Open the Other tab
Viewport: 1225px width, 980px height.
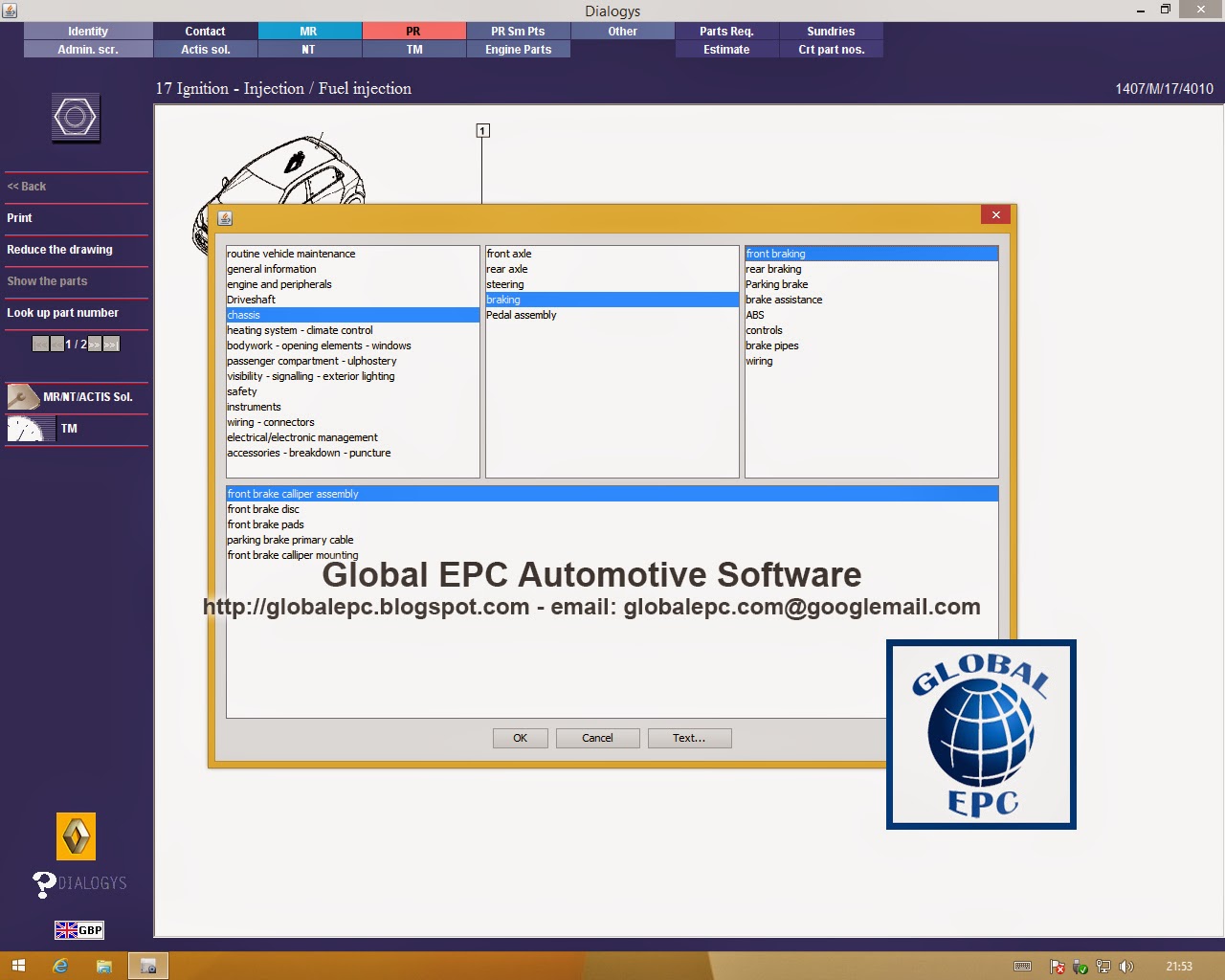coord(622,32)
